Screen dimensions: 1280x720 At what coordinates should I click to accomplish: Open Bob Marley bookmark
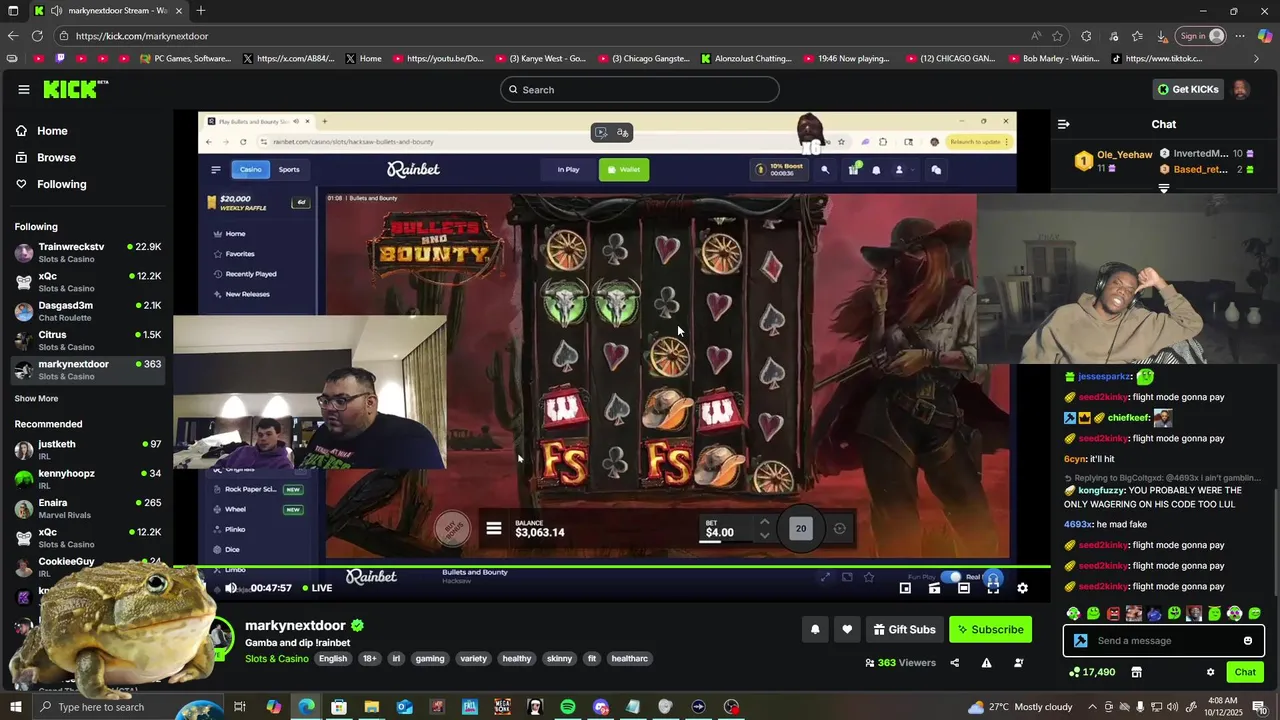point(1053,59)
